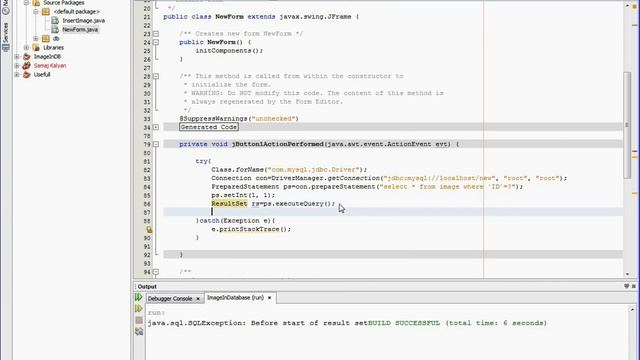The height and width of the screenshot is (360, 640).
Task: Collapse the comment fold on line 28
Action: [156, 76]
